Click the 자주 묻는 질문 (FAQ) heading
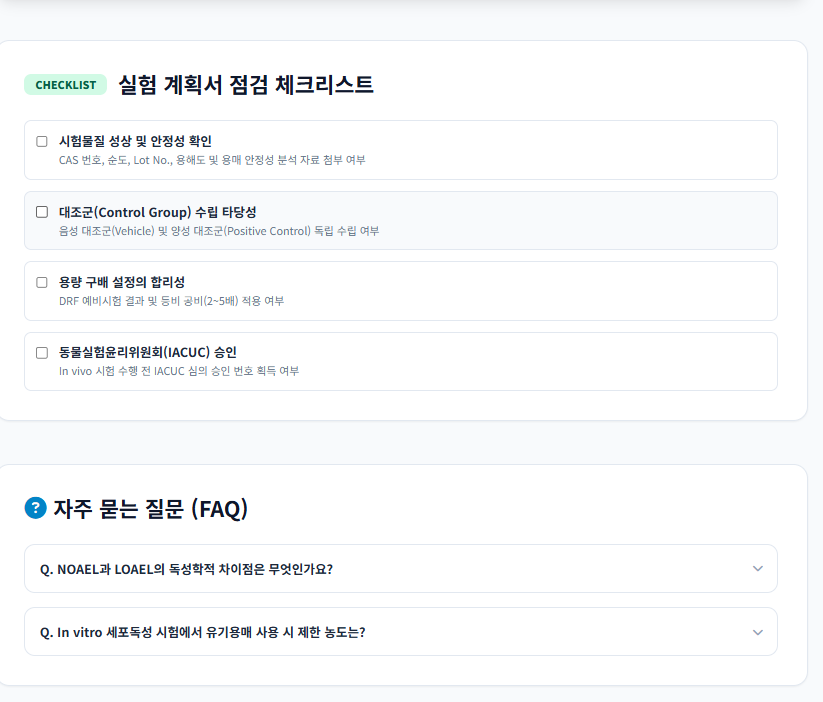The height and width of the screenshot is (702, 823). 151,509
